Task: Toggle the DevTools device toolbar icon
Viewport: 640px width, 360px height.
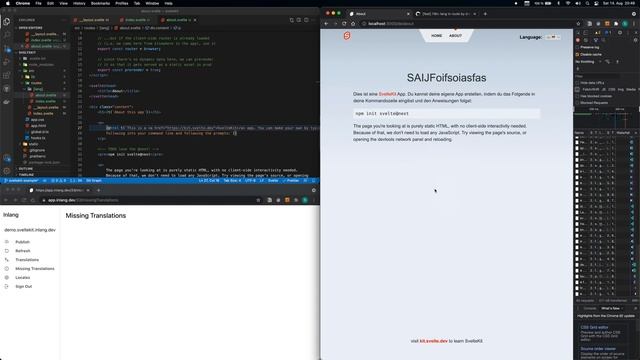Action: click(585, 33)
